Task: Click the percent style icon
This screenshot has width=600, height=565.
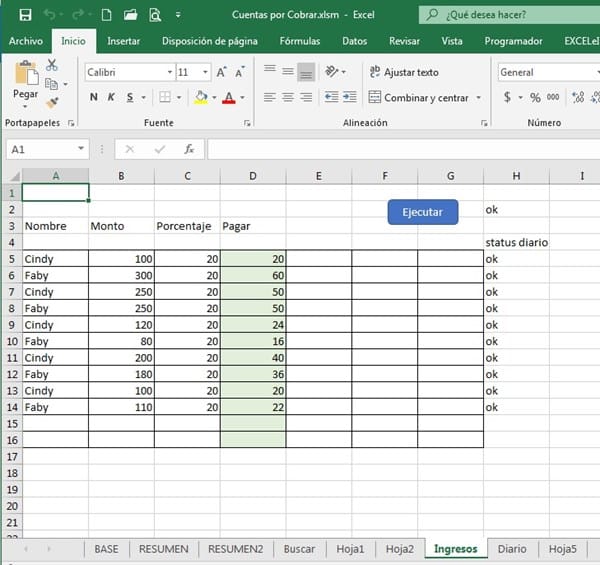Action: click(x=535, y=97)
